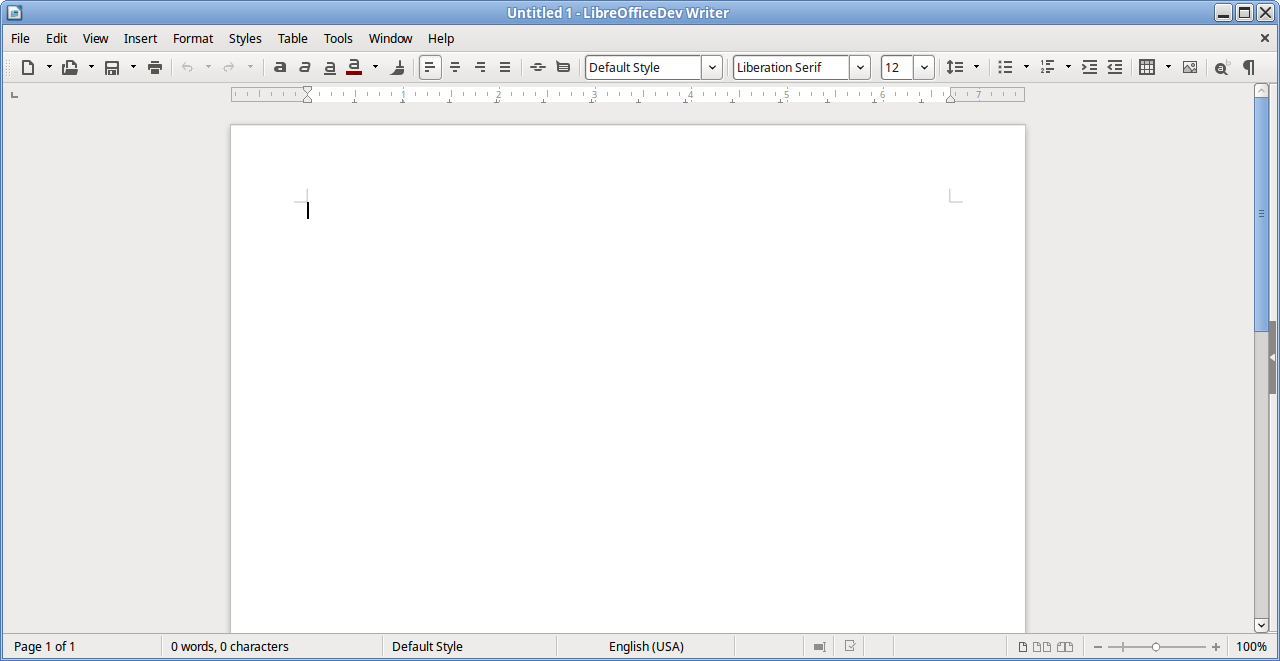Expand the New document dropdown arrow
Image resolution: width=1280 pixels, height=661 pixels.
49,67
